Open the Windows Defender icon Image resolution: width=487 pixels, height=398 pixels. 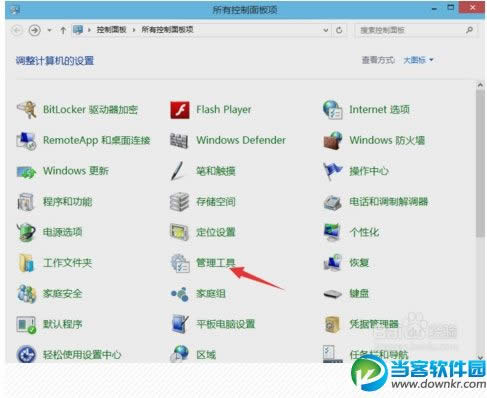tap(179, 140)
